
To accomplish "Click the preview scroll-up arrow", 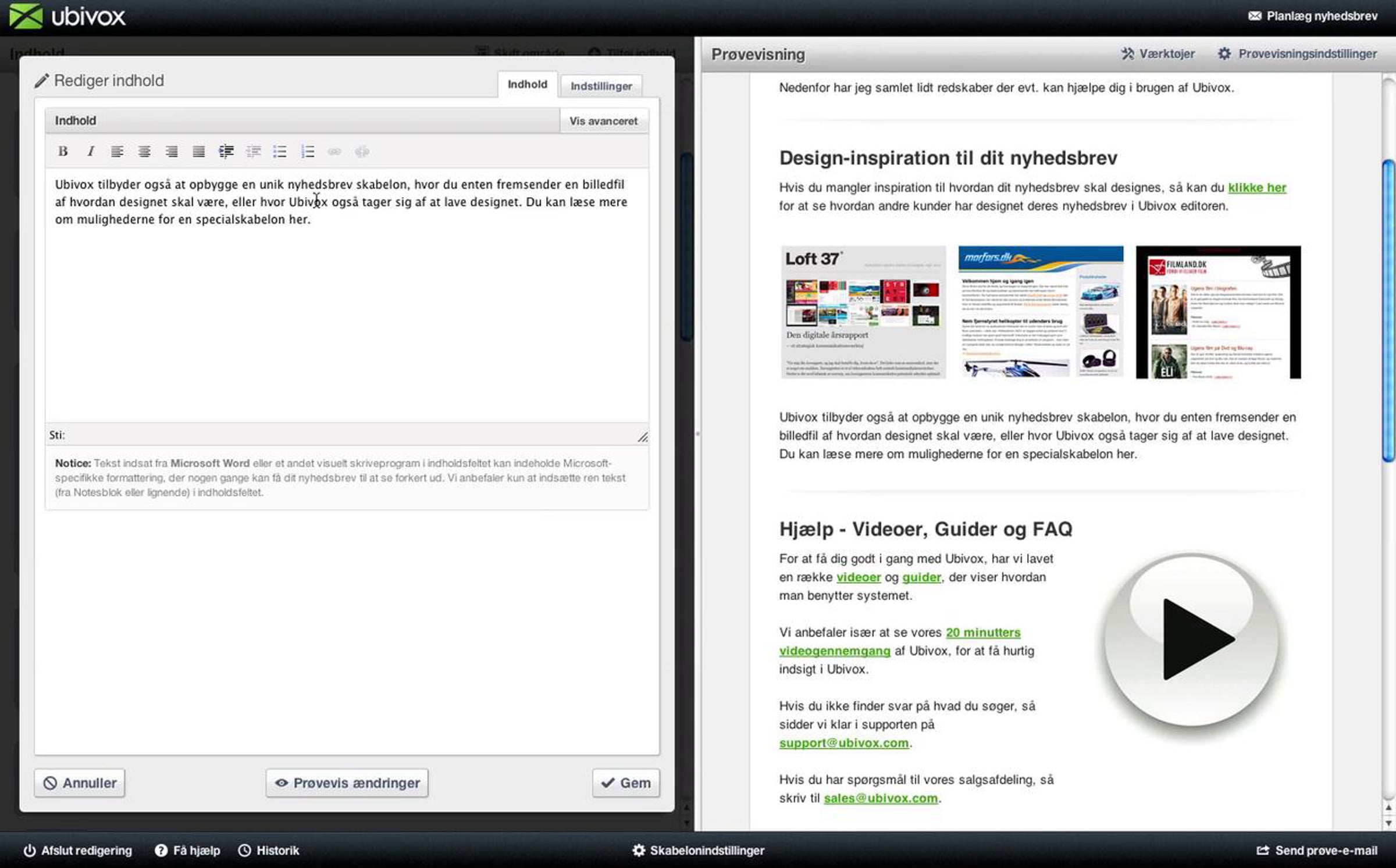I will click(1388, 808).
